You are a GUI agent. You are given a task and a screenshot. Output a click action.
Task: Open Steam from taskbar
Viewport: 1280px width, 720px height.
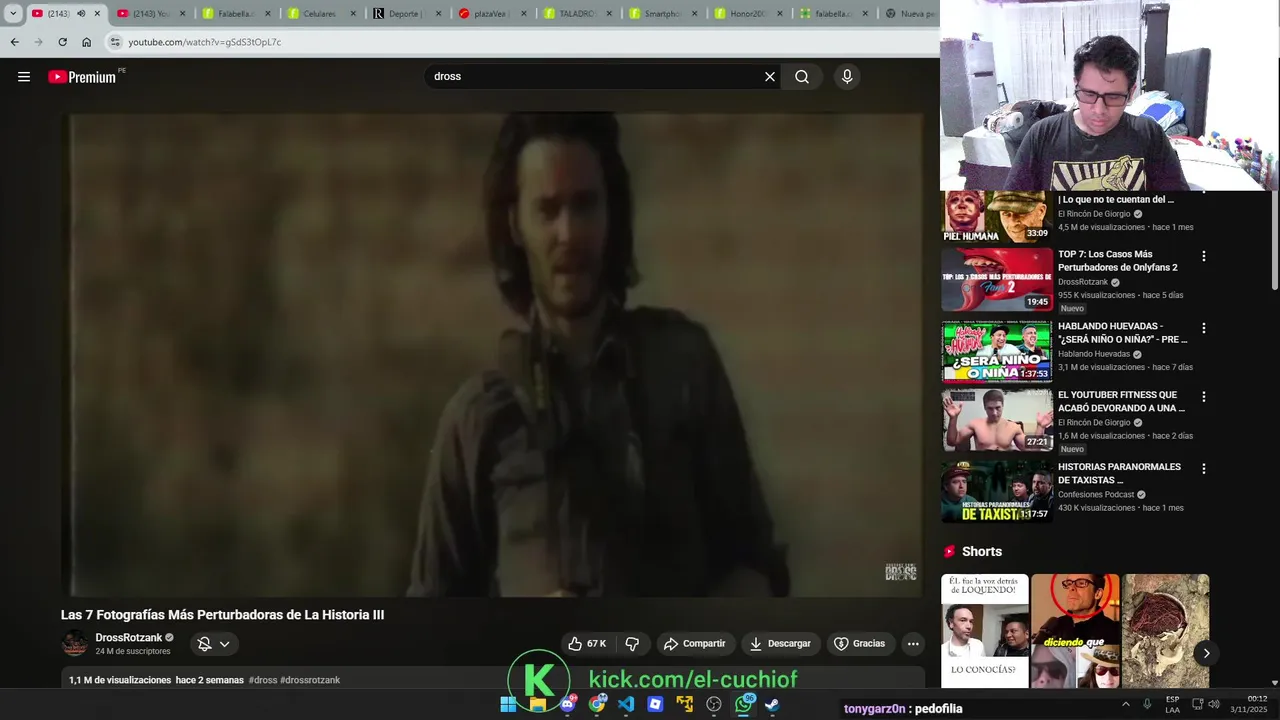point(772,704)
